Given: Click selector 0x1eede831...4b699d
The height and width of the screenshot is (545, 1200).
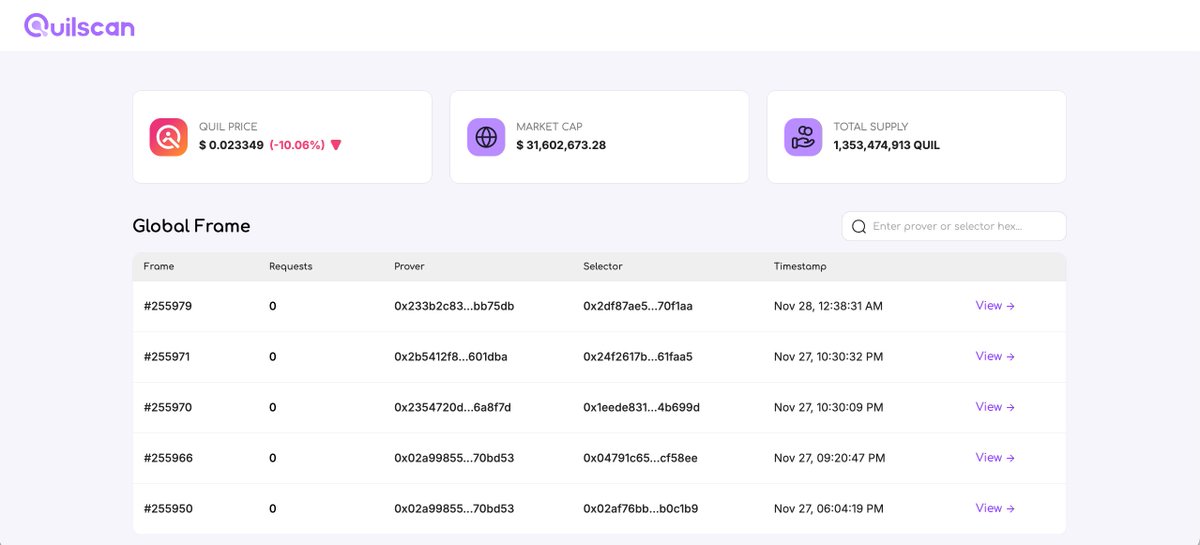Looking at the screenshot, I should click(x=641, y=407).
